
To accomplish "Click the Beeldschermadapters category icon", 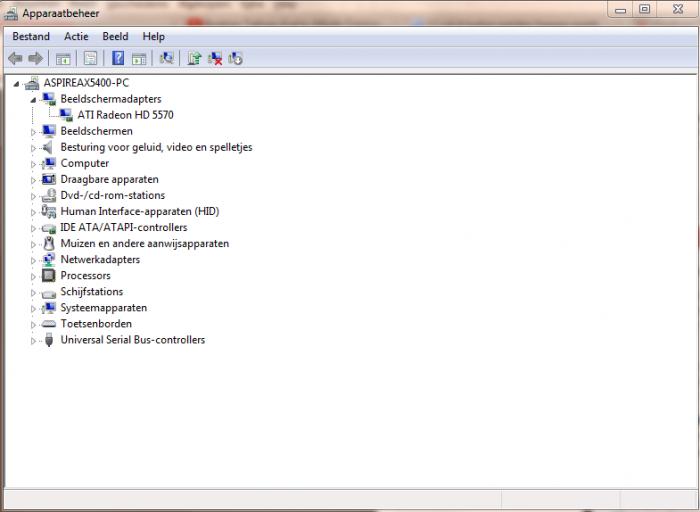I will pyautogui.click(x=49, y=99).
